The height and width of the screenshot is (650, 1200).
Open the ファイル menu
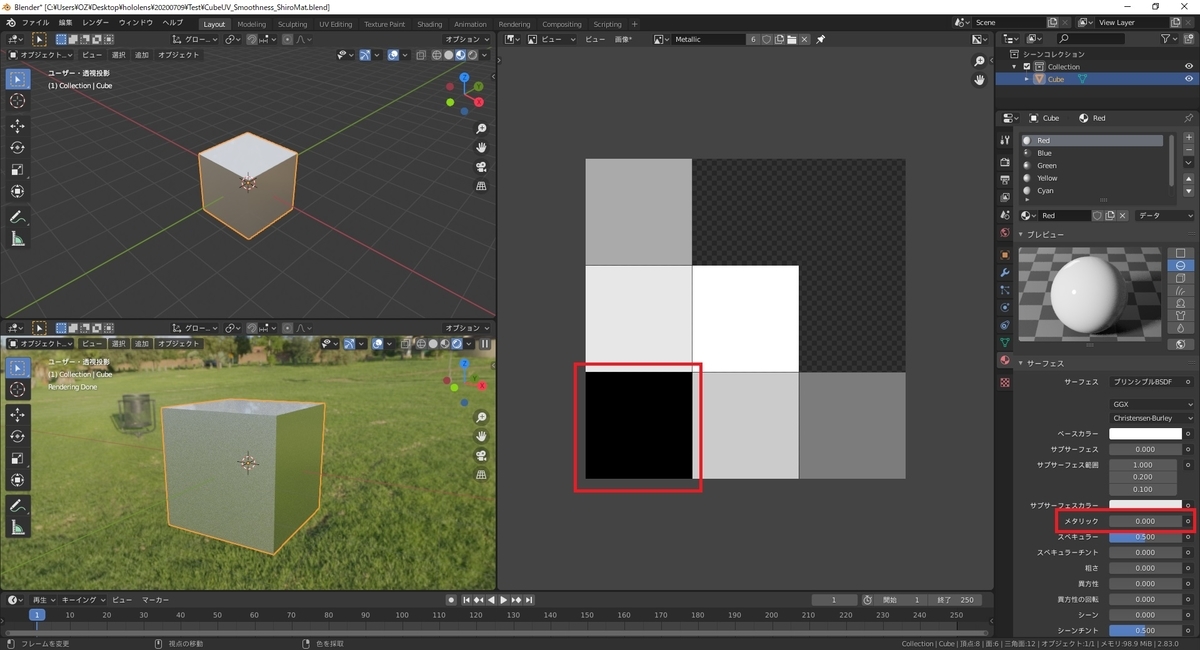35,22
